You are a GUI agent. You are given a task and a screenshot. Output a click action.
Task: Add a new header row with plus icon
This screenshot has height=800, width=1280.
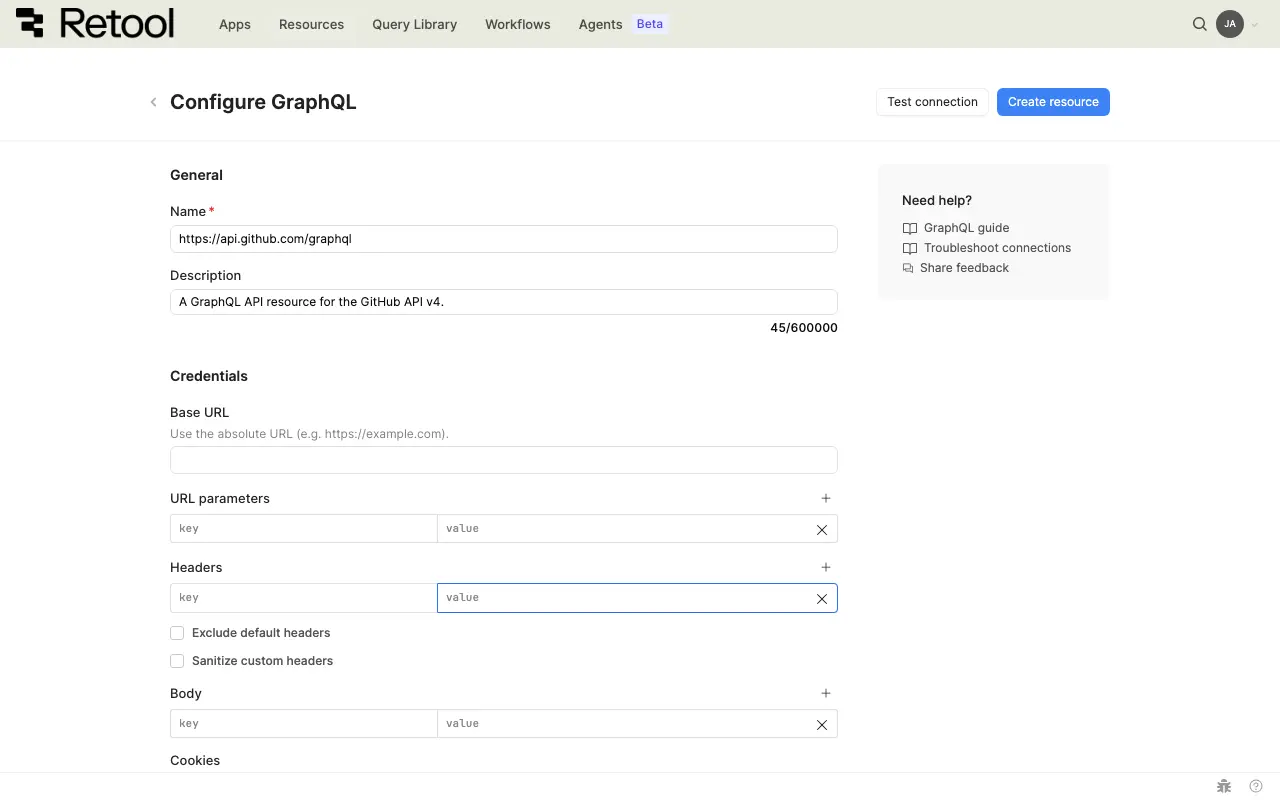[826, 567]
